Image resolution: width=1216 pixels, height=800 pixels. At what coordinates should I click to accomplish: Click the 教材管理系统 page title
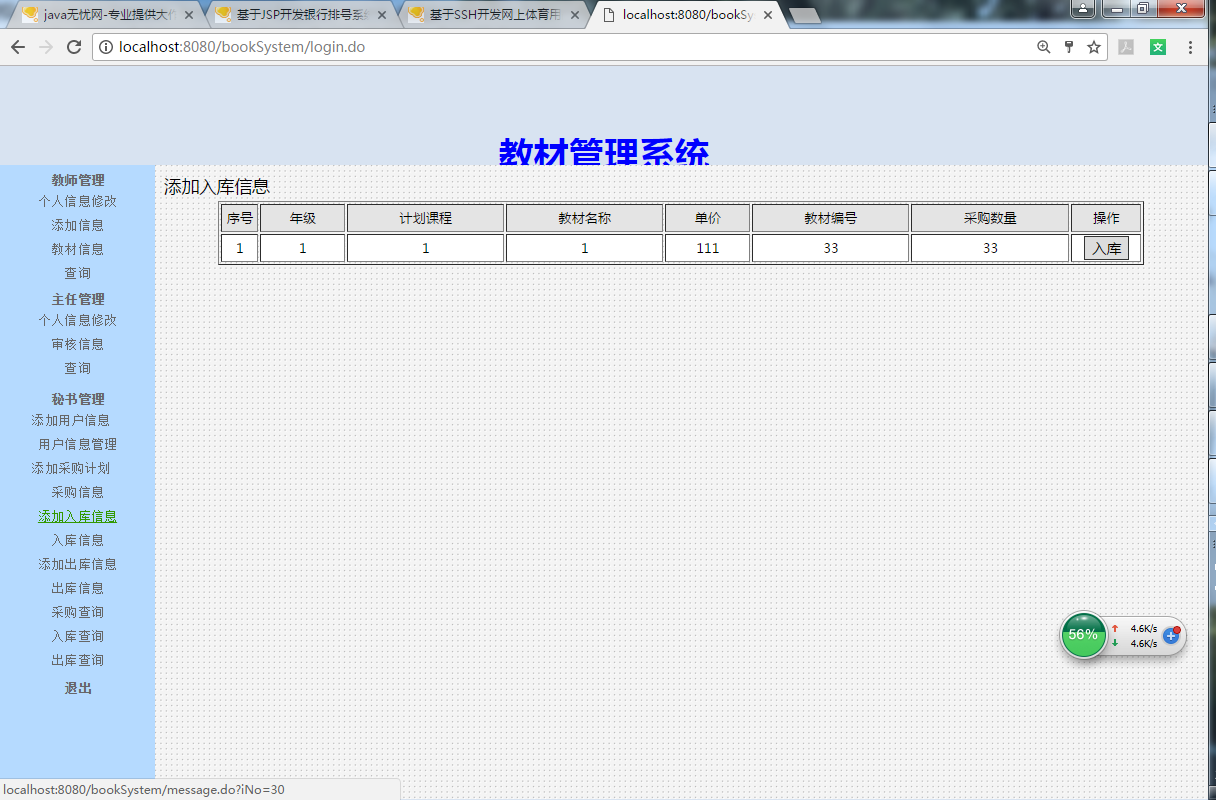[x=604, y=151]
